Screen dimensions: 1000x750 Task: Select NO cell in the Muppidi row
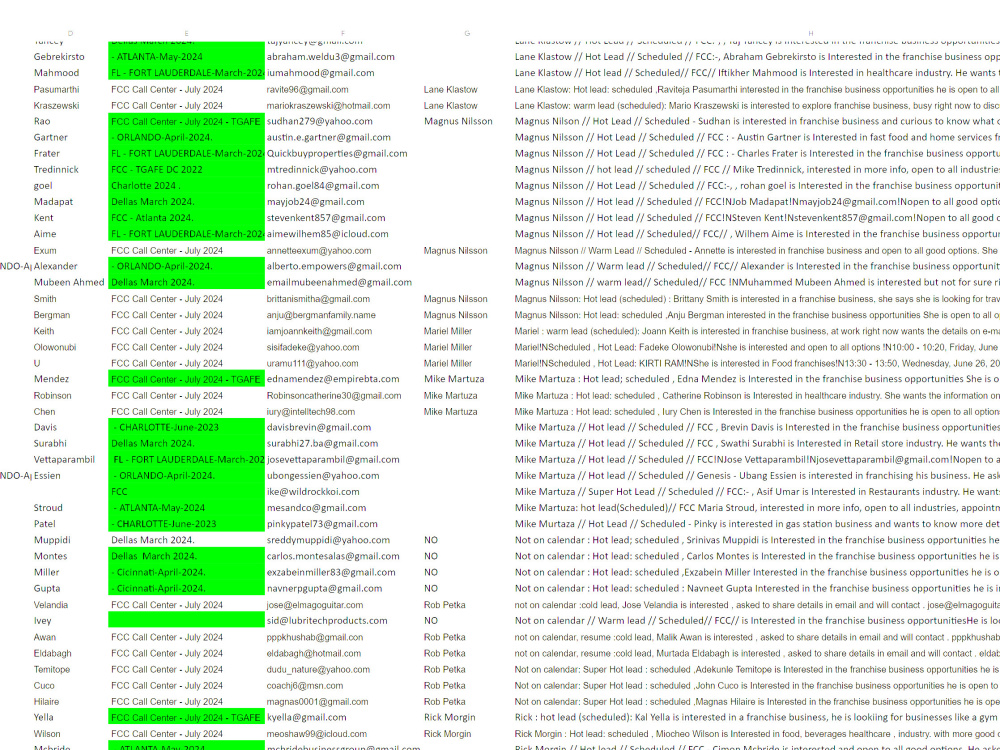(430, 540)
